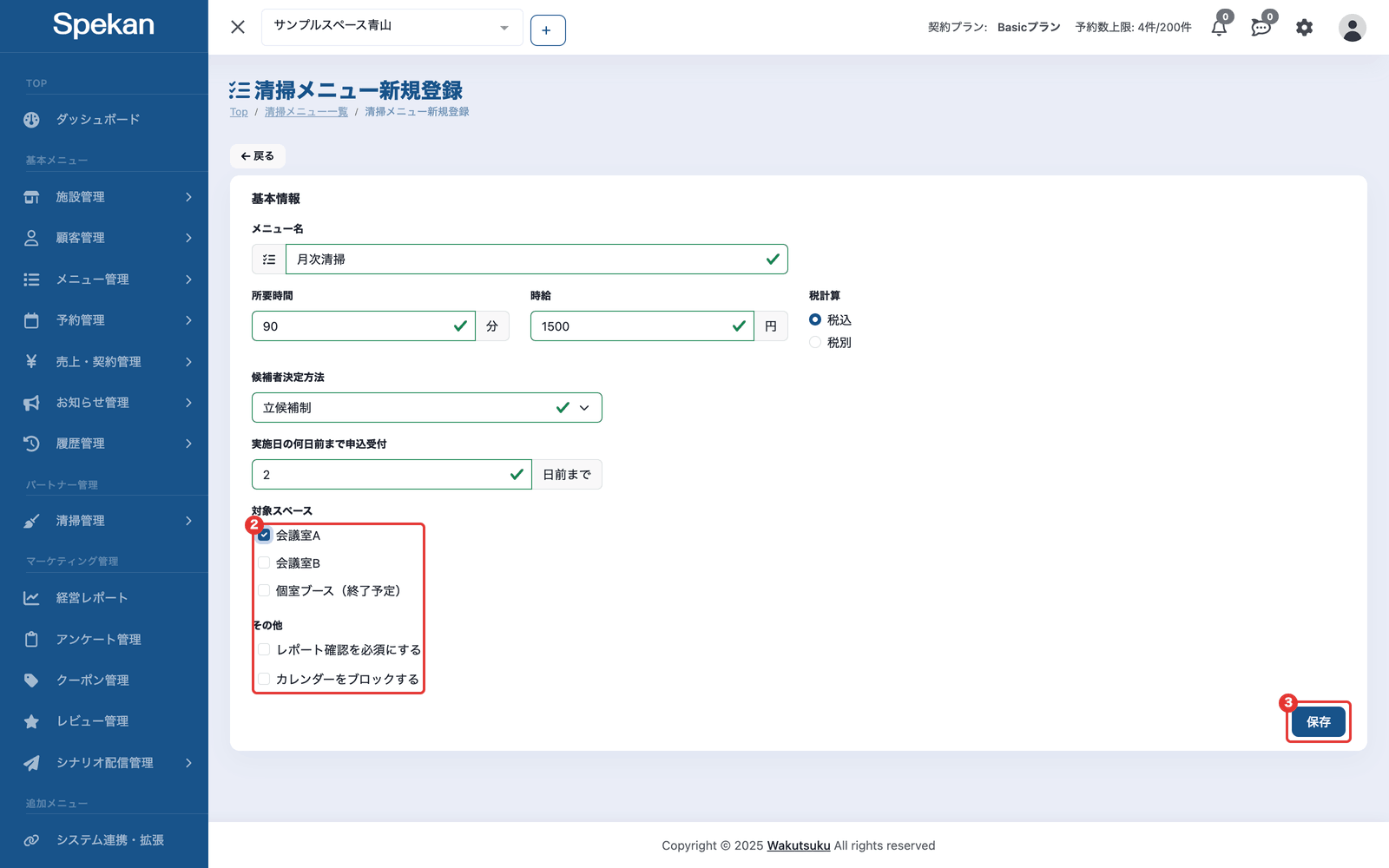1389x868 pixels.
Task: Expand the シナリオ配信管理 submenu chevron
Action: [188, 763]
